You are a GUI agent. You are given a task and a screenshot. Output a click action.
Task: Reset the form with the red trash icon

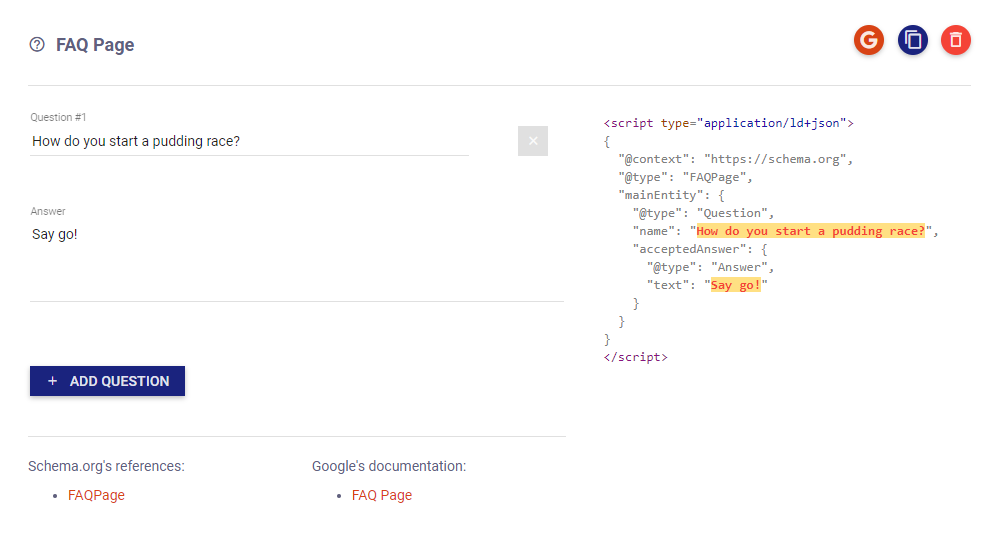(956, 41)
